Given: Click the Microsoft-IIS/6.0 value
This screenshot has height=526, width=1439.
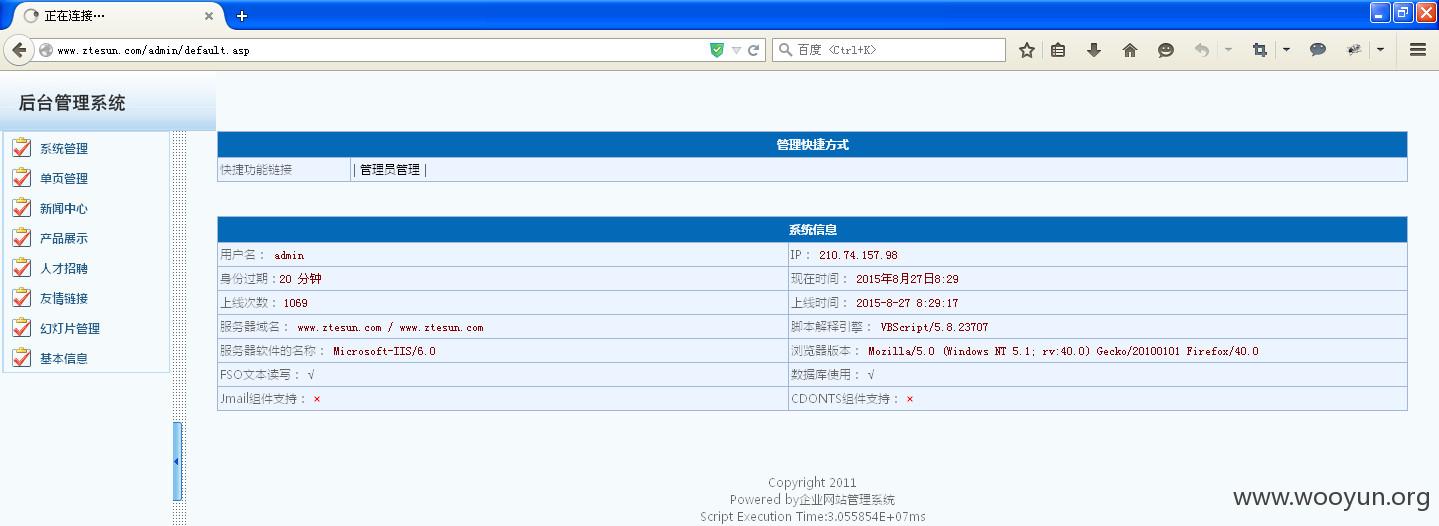Looking at the screenshot, I should tap(384, 352).
